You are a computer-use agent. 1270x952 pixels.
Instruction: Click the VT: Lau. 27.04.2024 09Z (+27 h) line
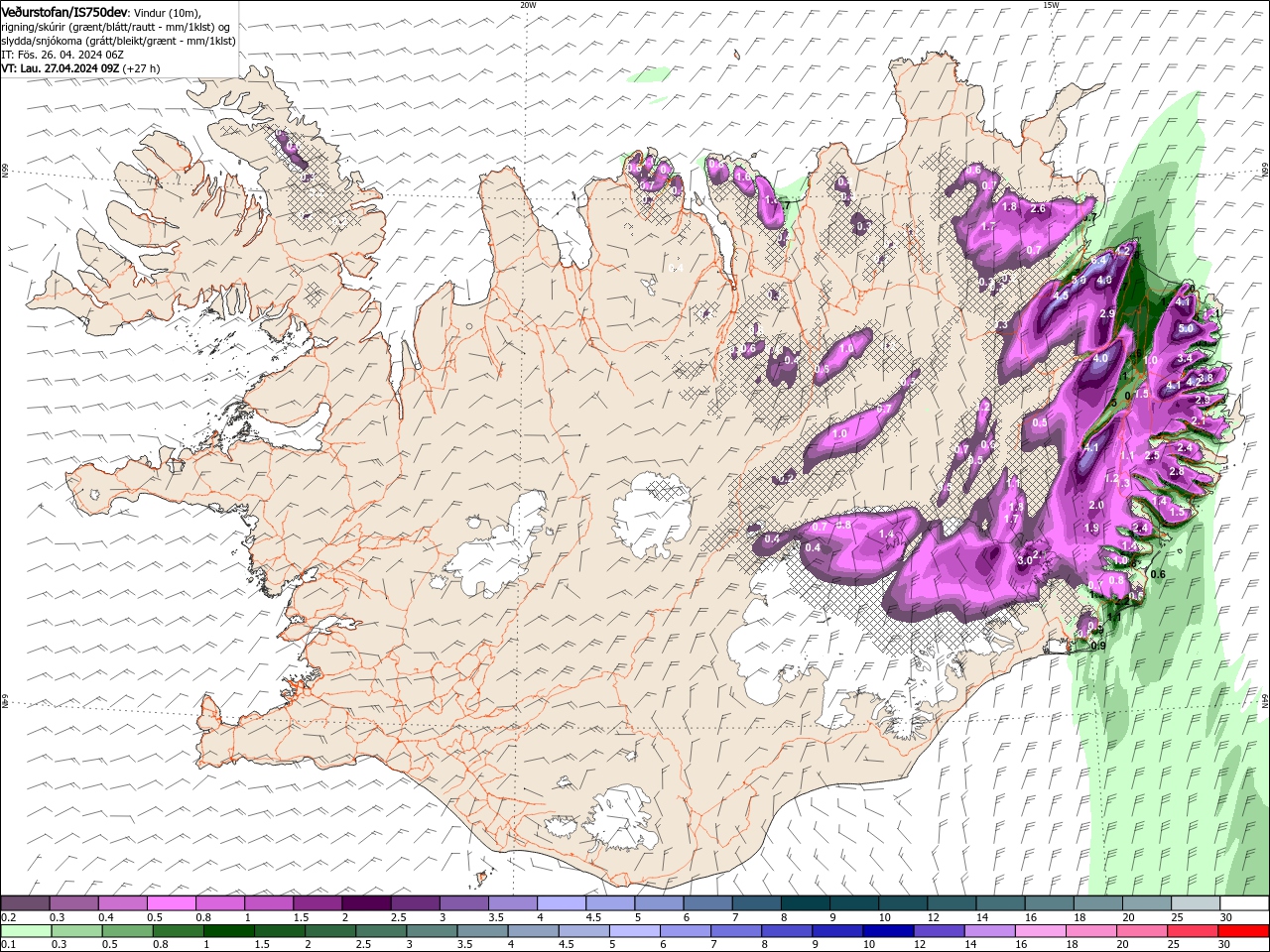click(81, 68)
